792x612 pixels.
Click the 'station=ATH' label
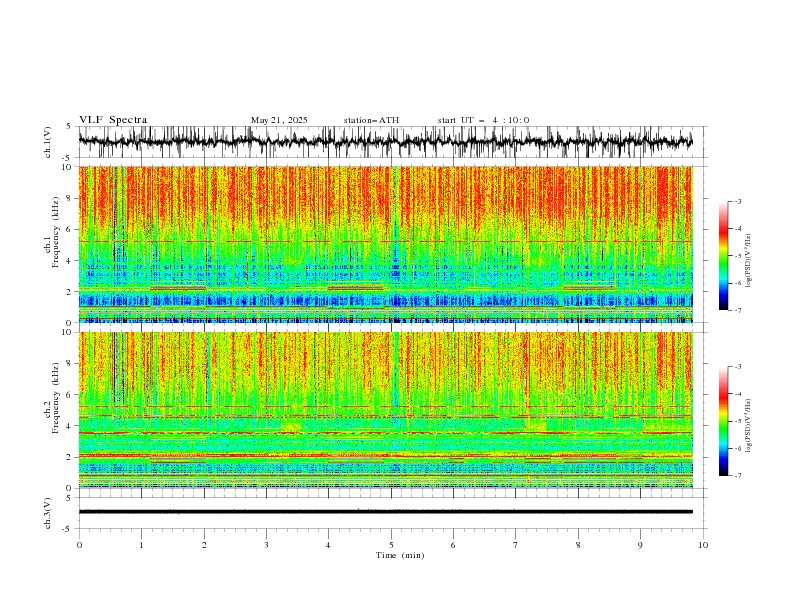point(371,120)
